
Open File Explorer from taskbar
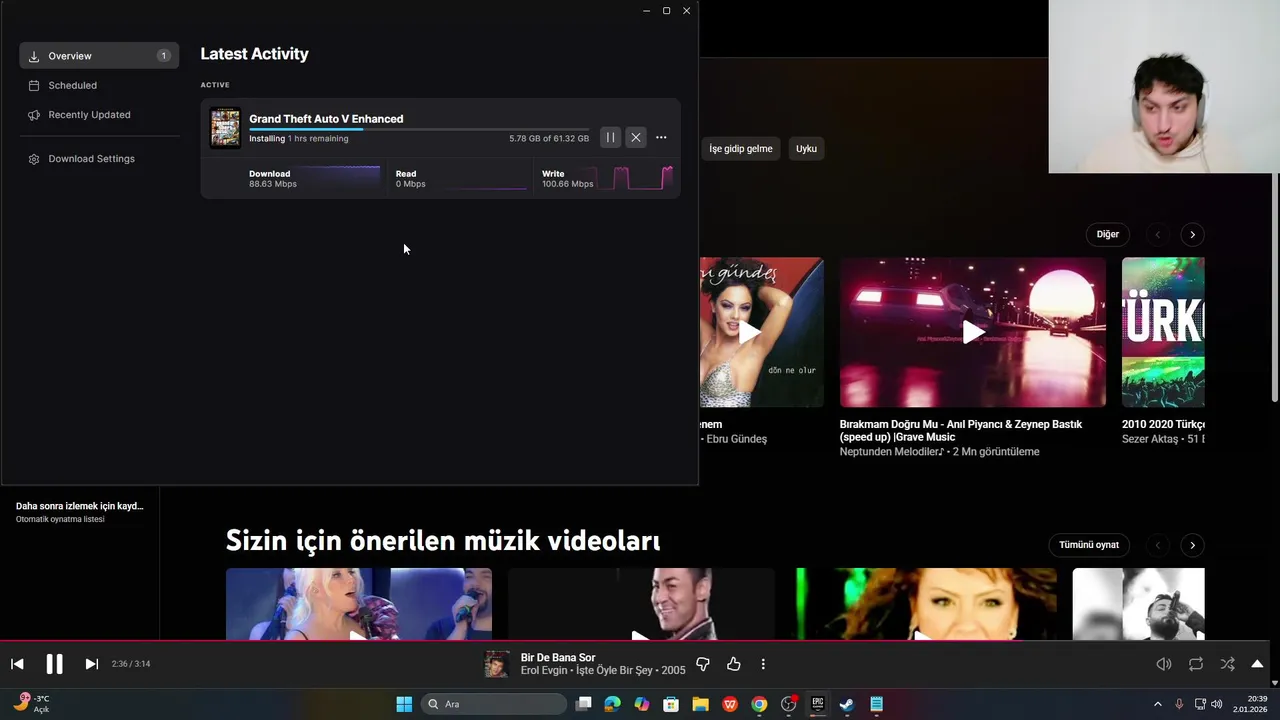click(x=700, y=704)
